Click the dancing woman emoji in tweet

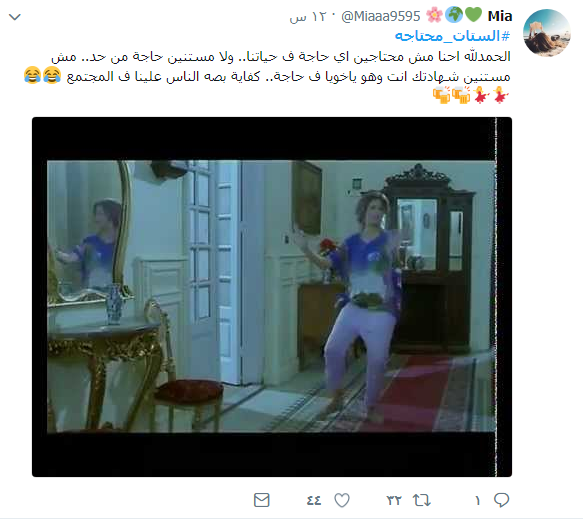[x=491, y=95]
